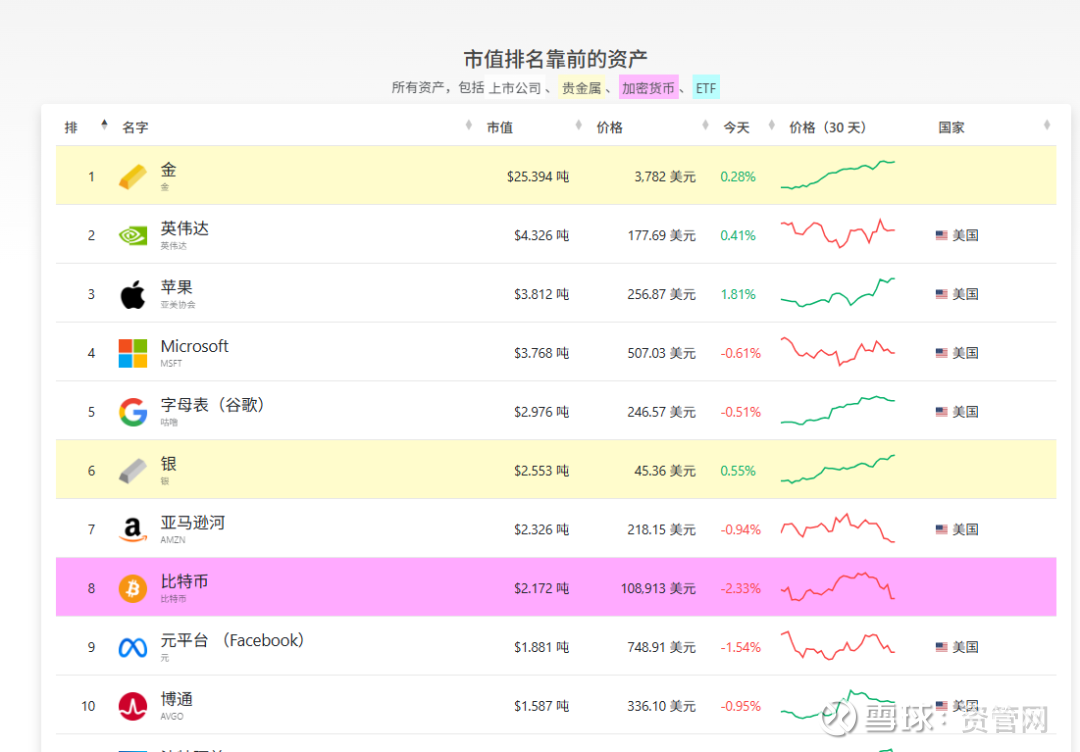Toggle the 加密货币 filter
This screenshot has width=1080, height=752.
[648, 87]
